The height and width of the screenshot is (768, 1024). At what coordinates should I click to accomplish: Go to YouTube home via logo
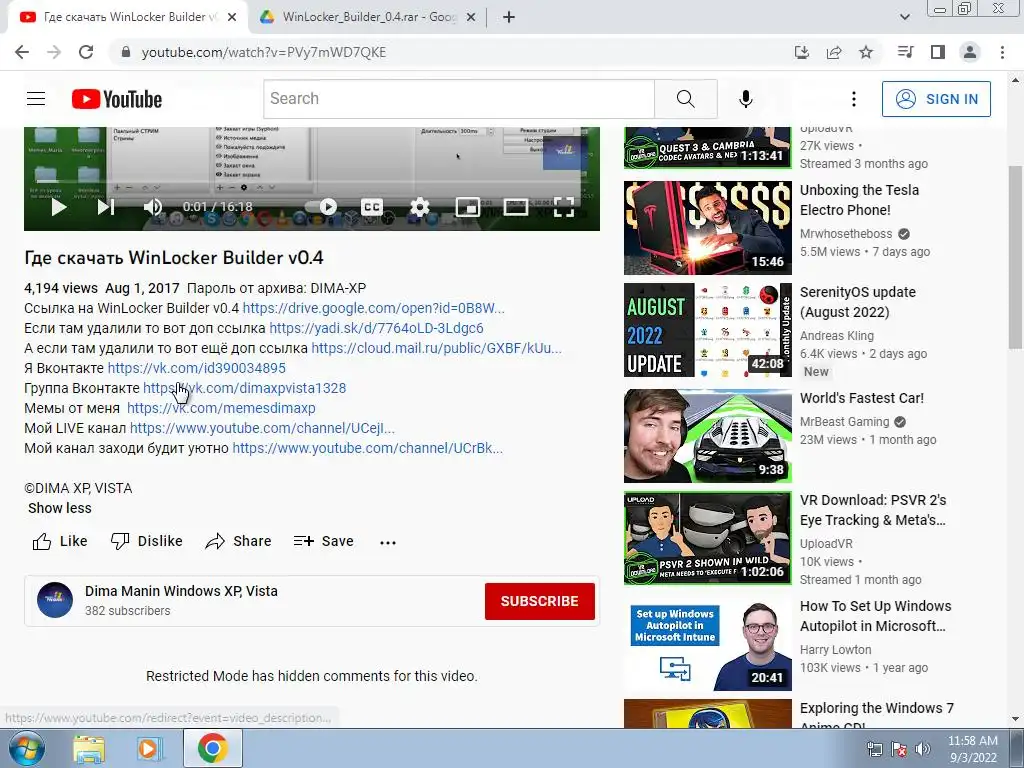[x=117, y=99]
